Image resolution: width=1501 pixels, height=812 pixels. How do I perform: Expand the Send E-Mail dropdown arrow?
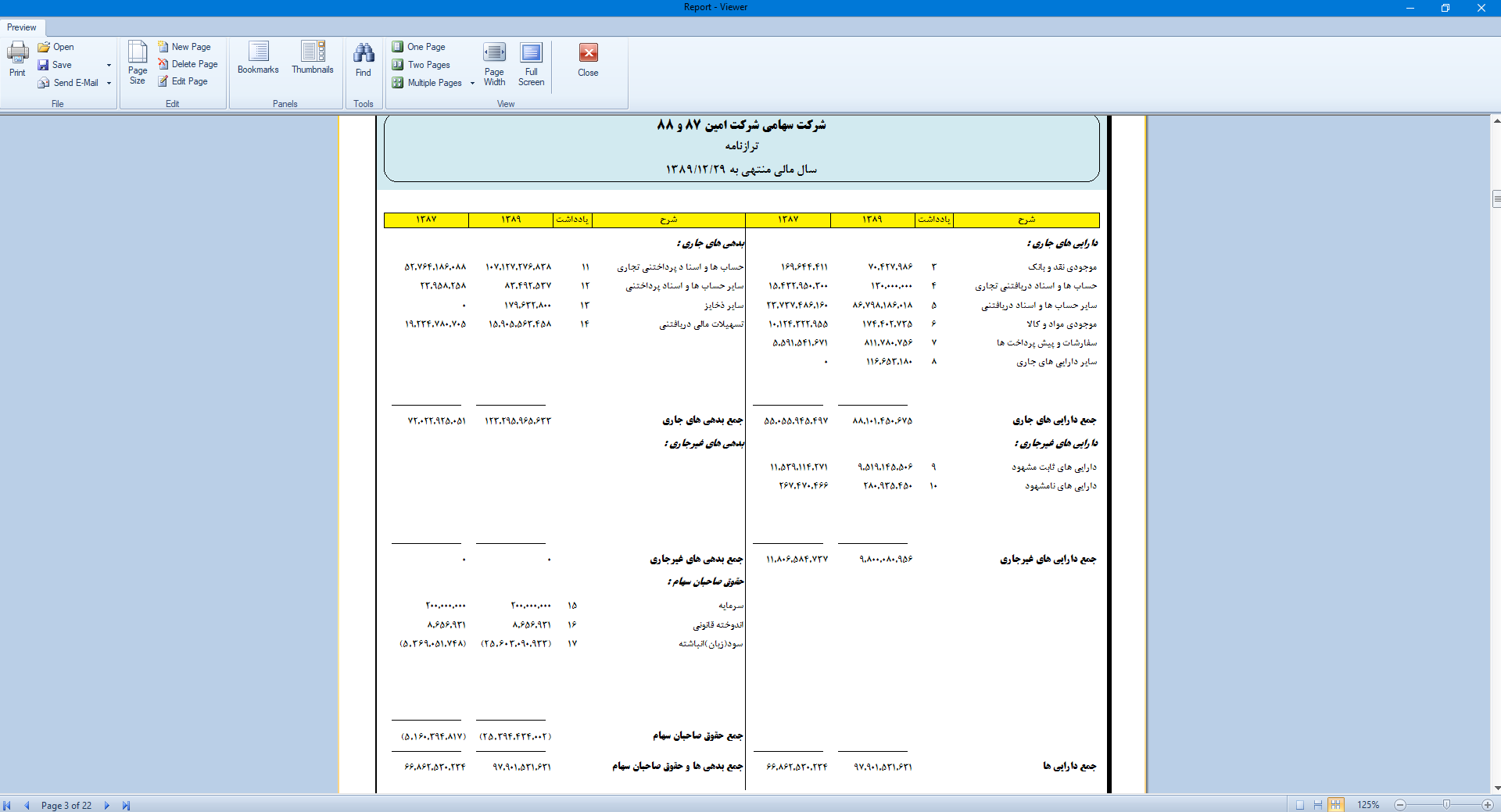(109, 83)
